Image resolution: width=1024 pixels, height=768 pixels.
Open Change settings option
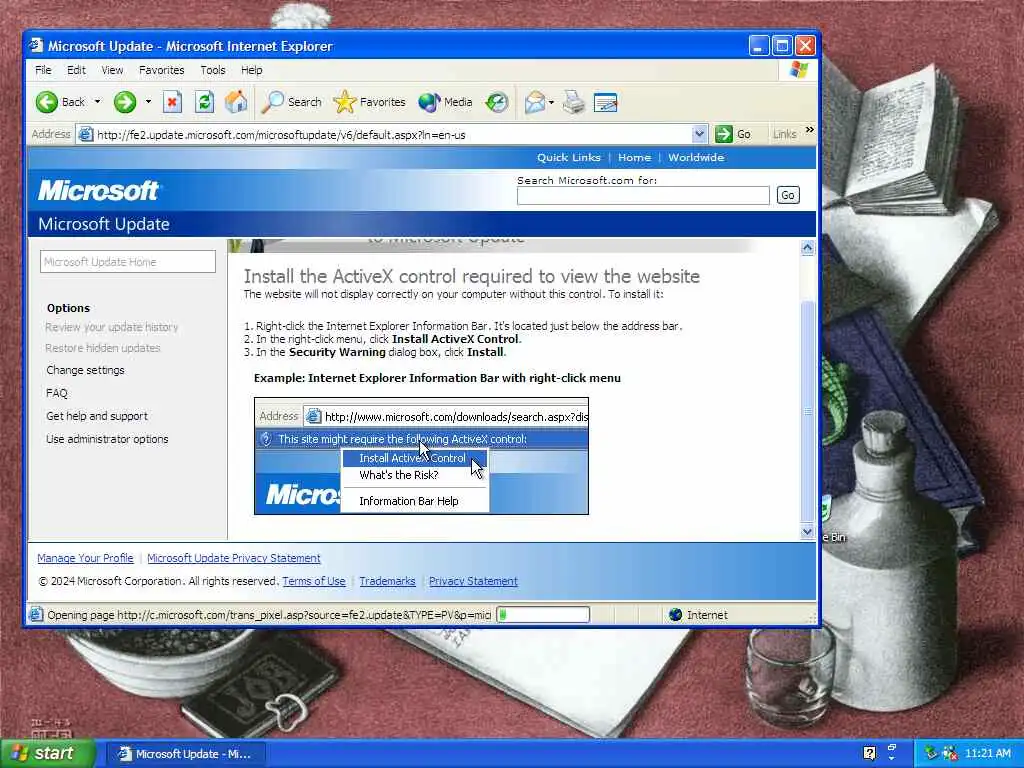tap(85, 370)
